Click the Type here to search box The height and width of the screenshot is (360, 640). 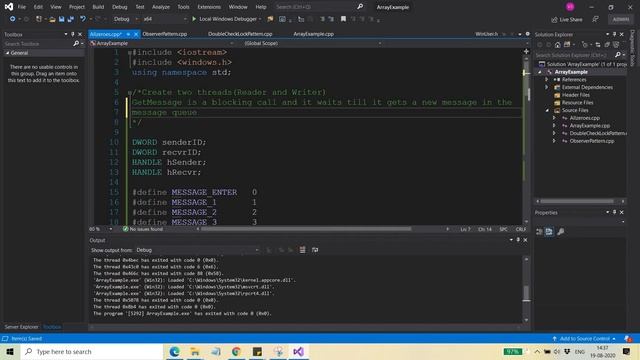(92, 351)
